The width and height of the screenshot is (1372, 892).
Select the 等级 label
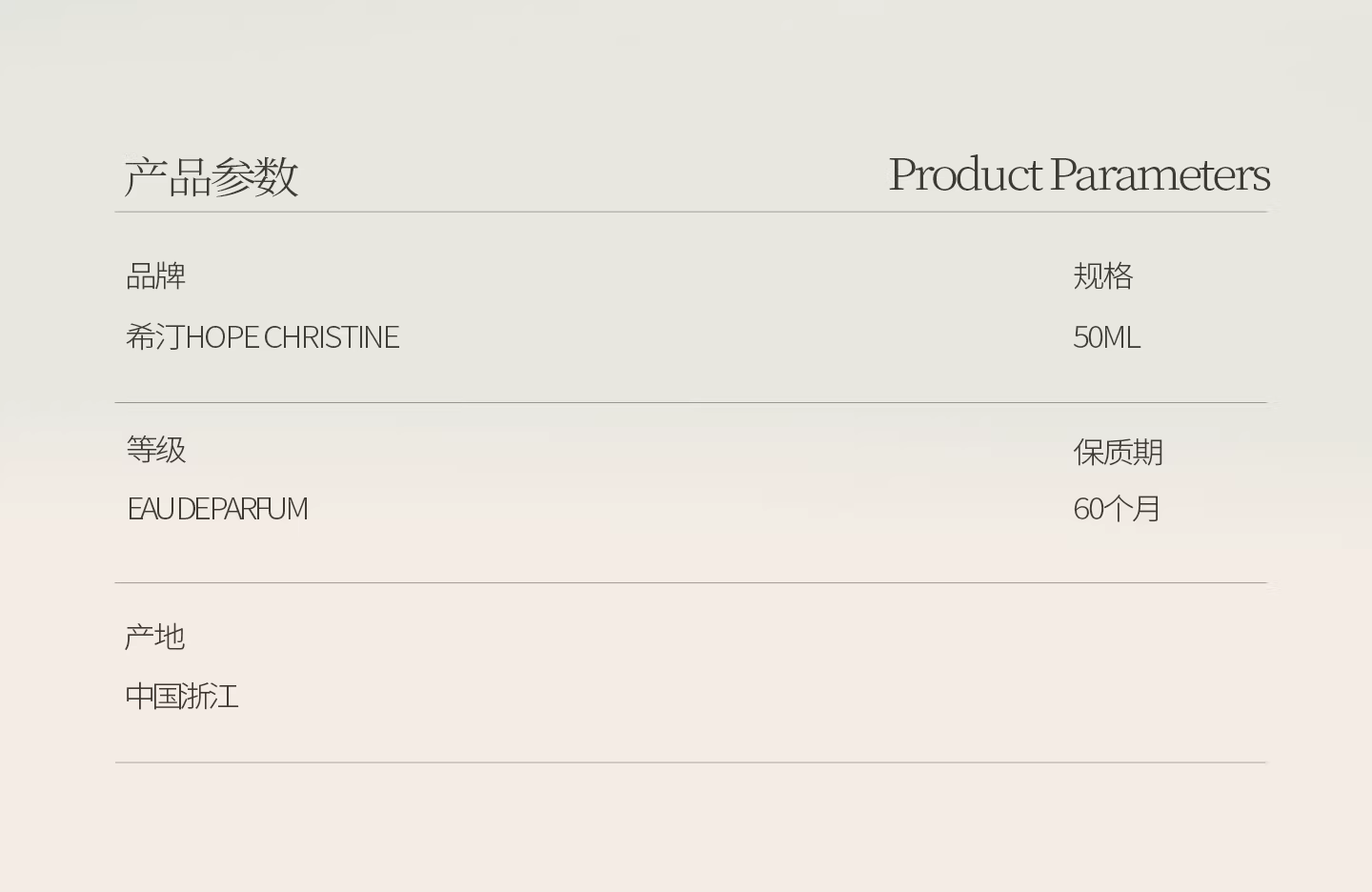pyautogui.click(x=155, y=450)
